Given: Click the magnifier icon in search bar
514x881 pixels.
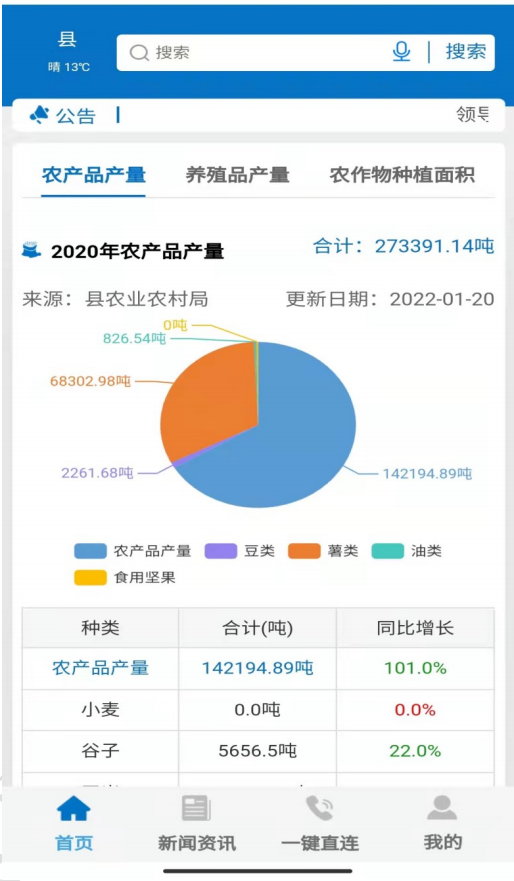Looking at the screenshot, I should pyautogui.click(x=138, y=53).
